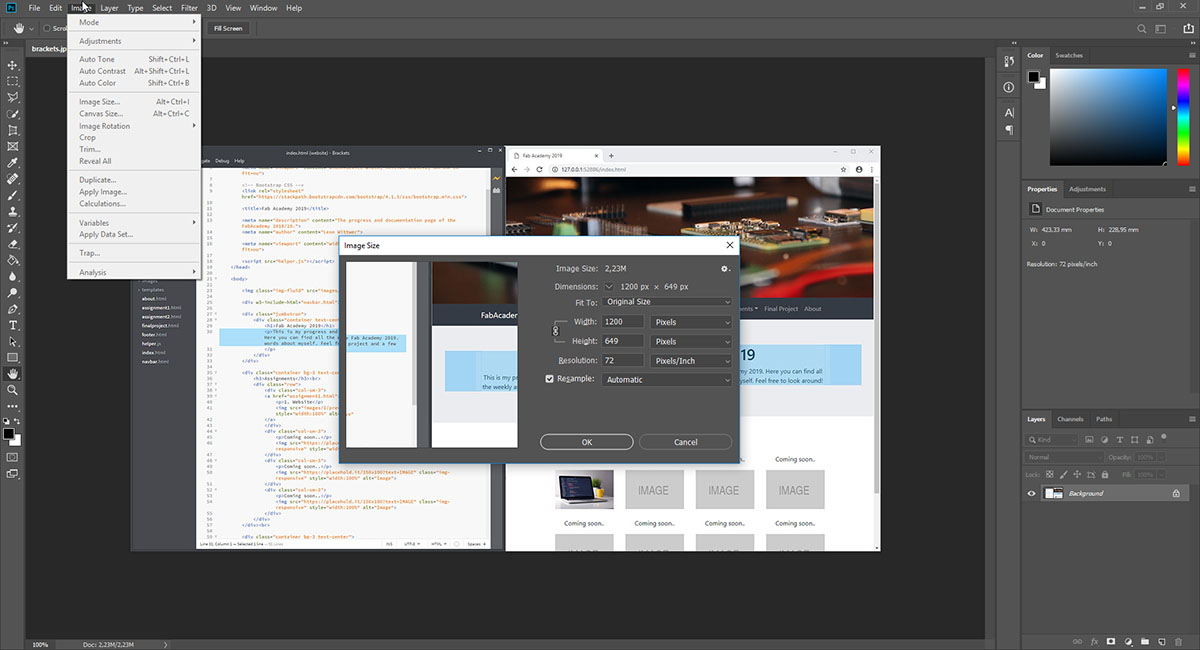1200x650 pixels.
Task: Cancel the Image Size dialog
Action: 686,442
